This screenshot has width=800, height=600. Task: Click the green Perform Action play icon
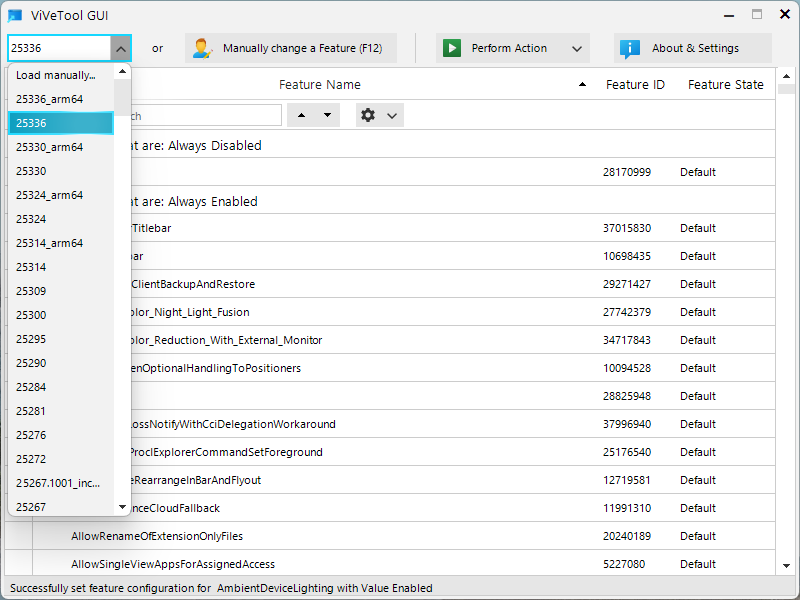click(452, 48)
